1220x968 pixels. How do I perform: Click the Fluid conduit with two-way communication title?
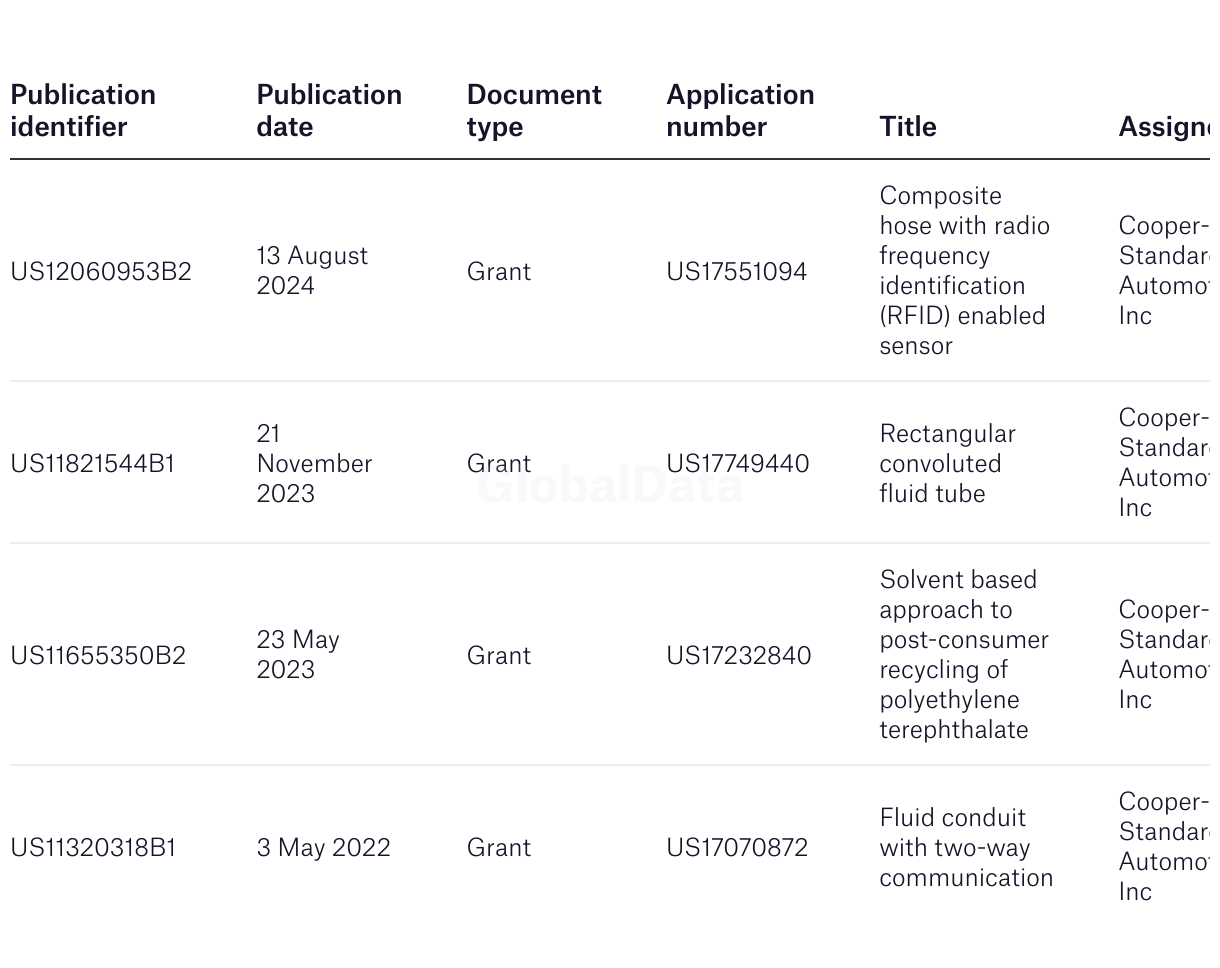966,848
